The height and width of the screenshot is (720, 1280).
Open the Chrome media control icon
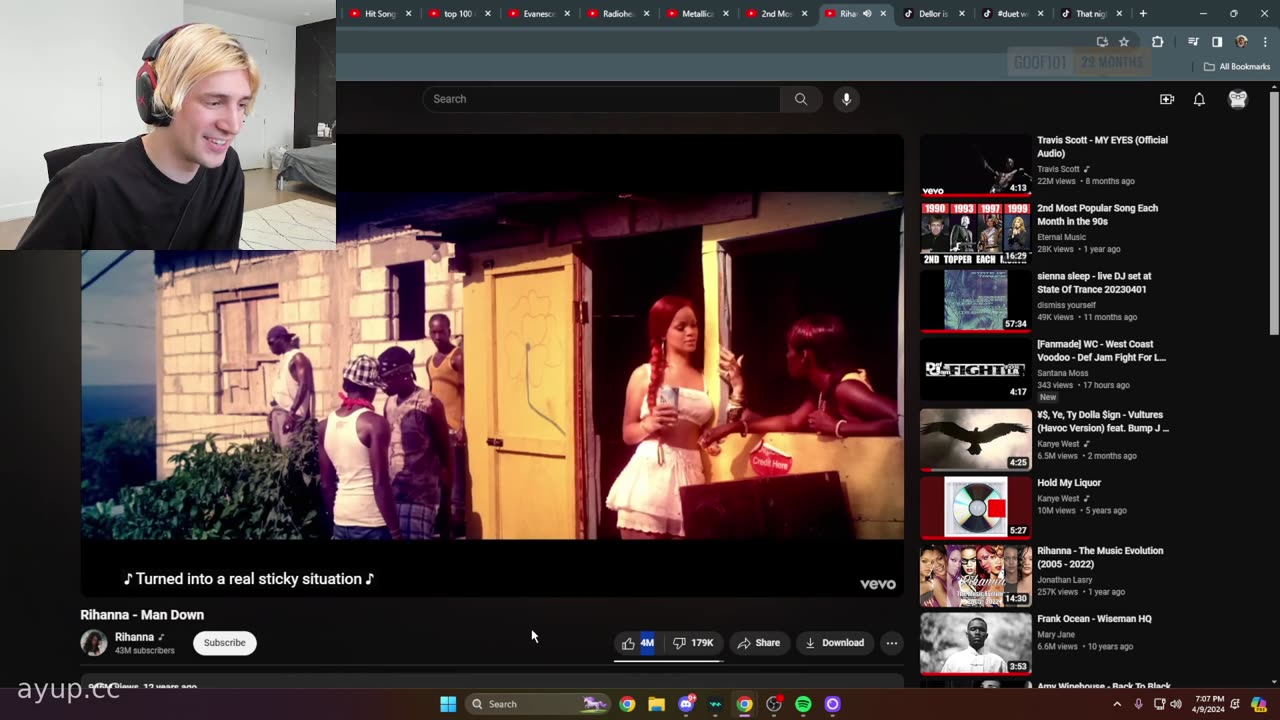coord(1193,42)
